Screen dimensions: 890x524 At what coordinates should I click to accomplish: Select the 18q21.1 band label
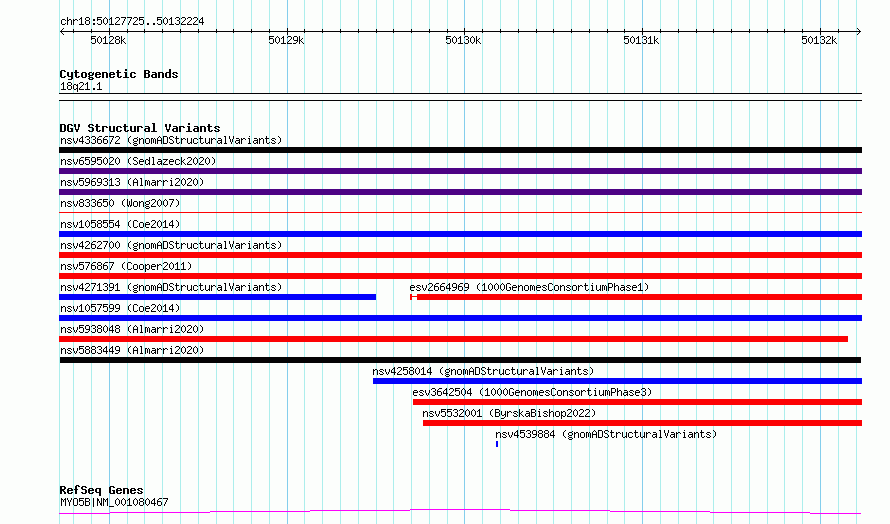81,86
